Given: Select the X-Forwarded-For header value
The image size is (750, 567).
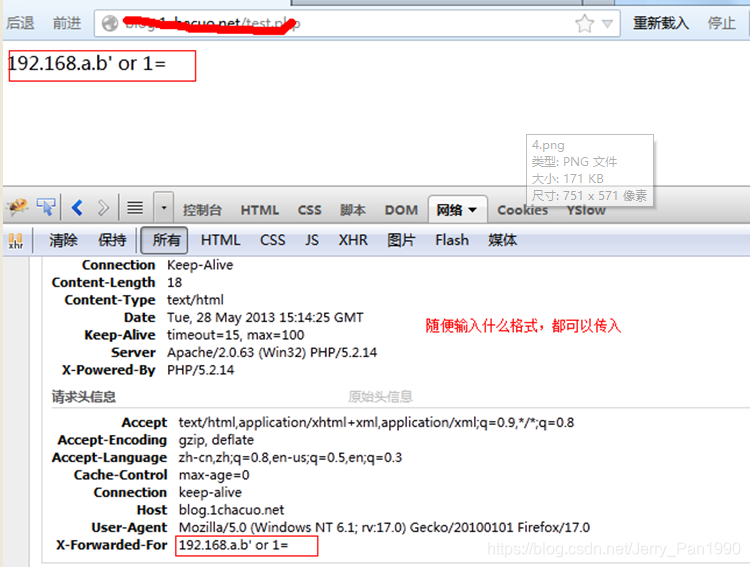Looking at the screenshot, I should click(233, 545).
